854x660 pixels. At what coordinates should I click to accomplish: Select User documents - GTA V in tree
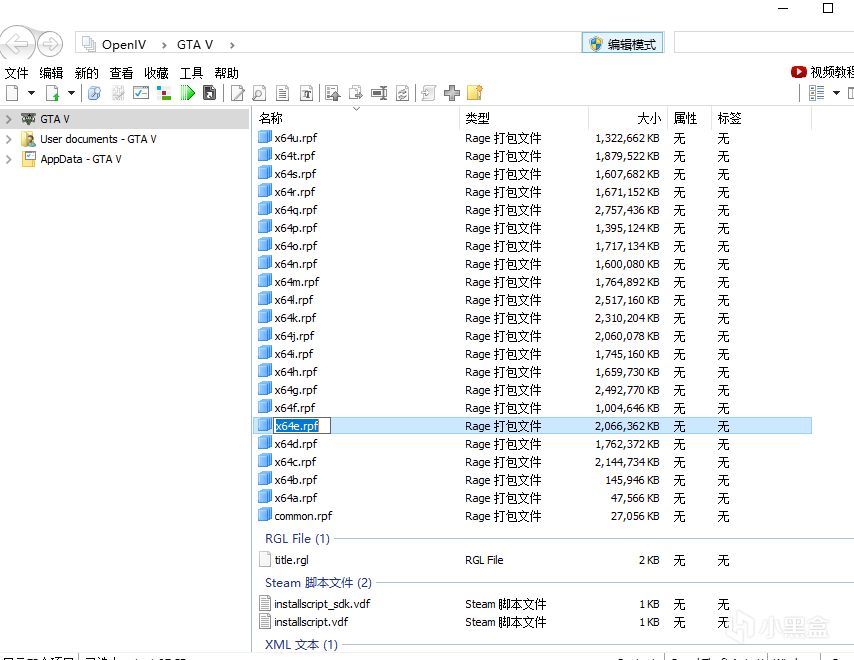click(x=98, y=139)
